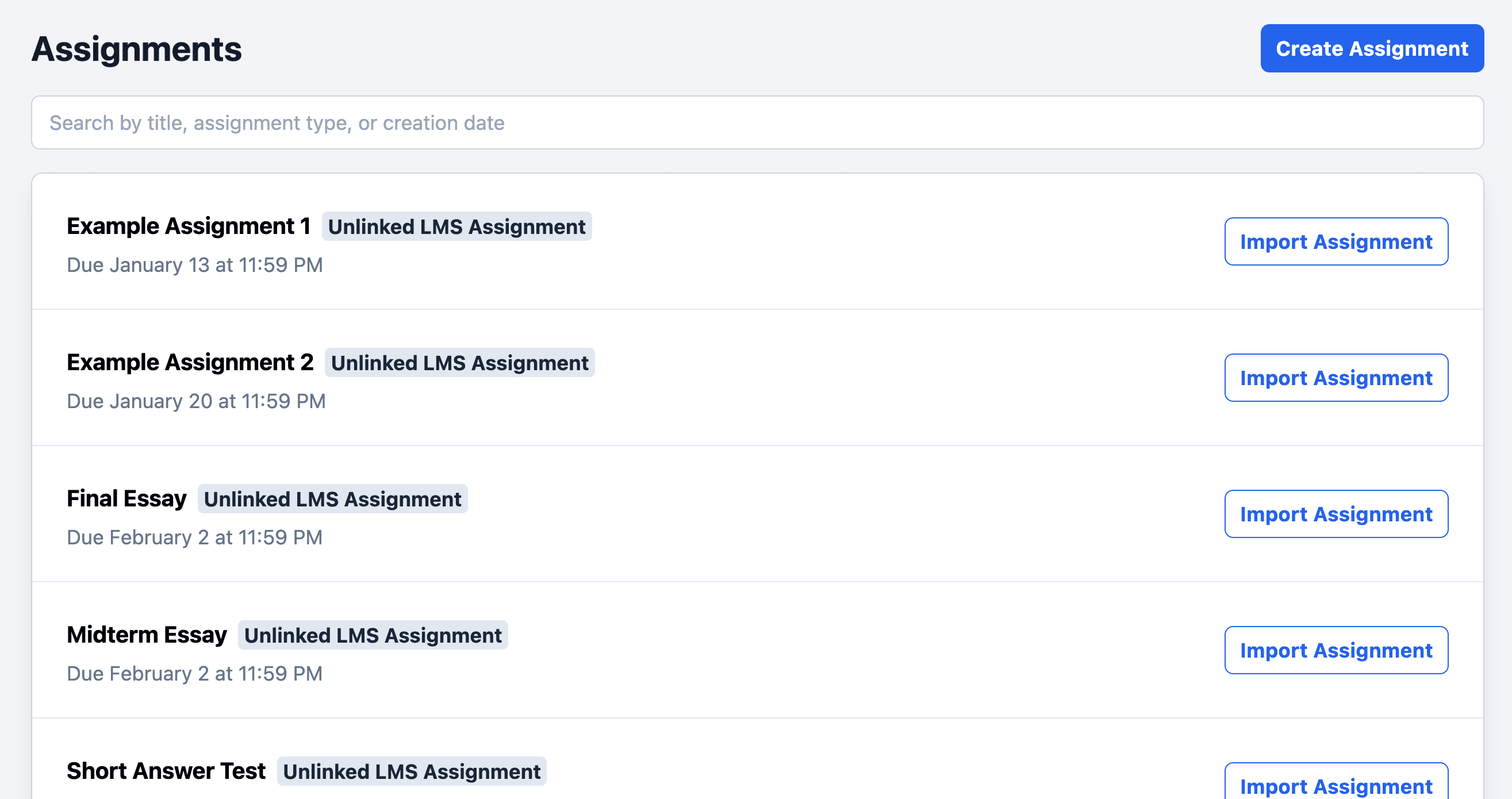Select the due date text for Example Assignment 2
The height and width of the screenshot is (799, 1512).
coord(195,401)
